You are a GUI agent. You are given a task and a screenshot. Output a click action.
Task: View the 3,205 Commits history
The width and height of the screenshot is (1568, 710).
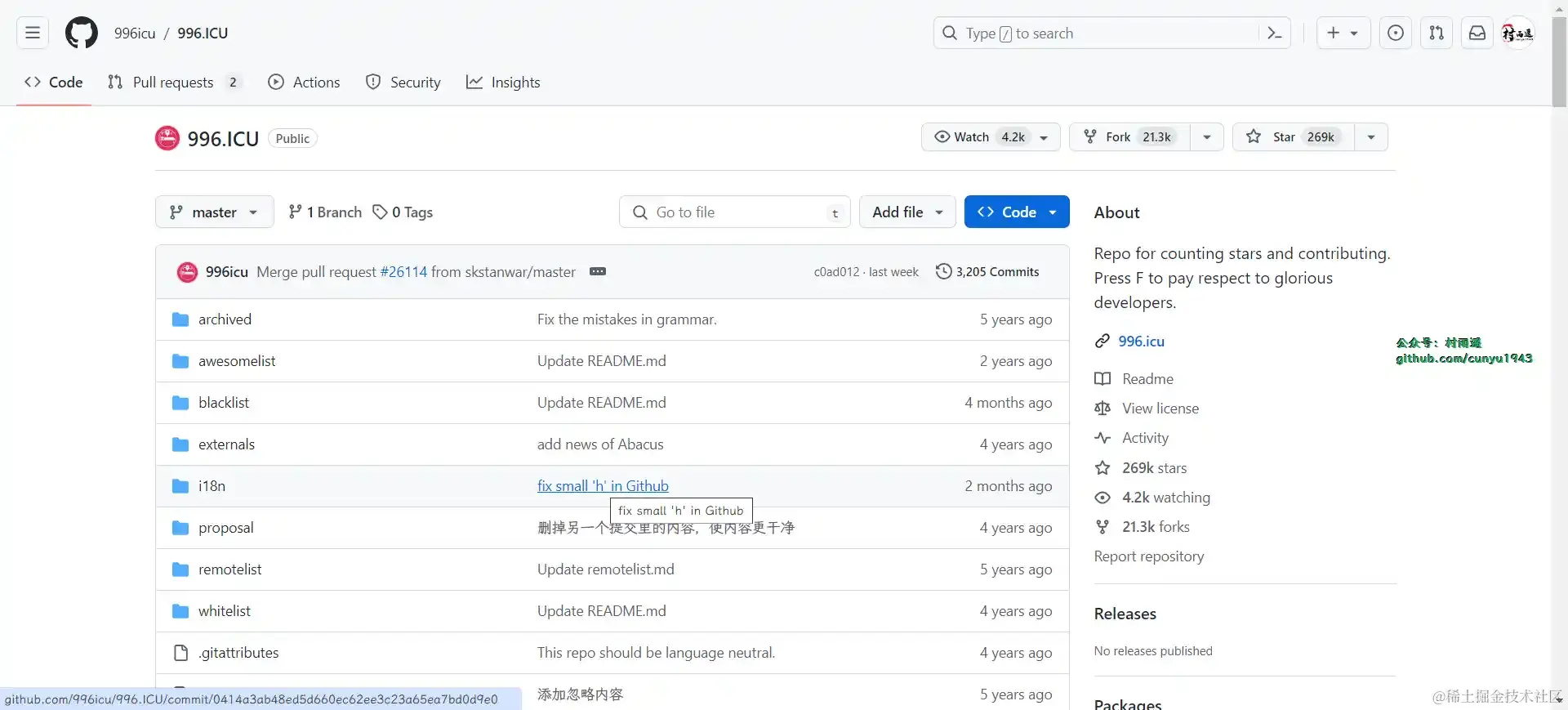tap(987, 272)
